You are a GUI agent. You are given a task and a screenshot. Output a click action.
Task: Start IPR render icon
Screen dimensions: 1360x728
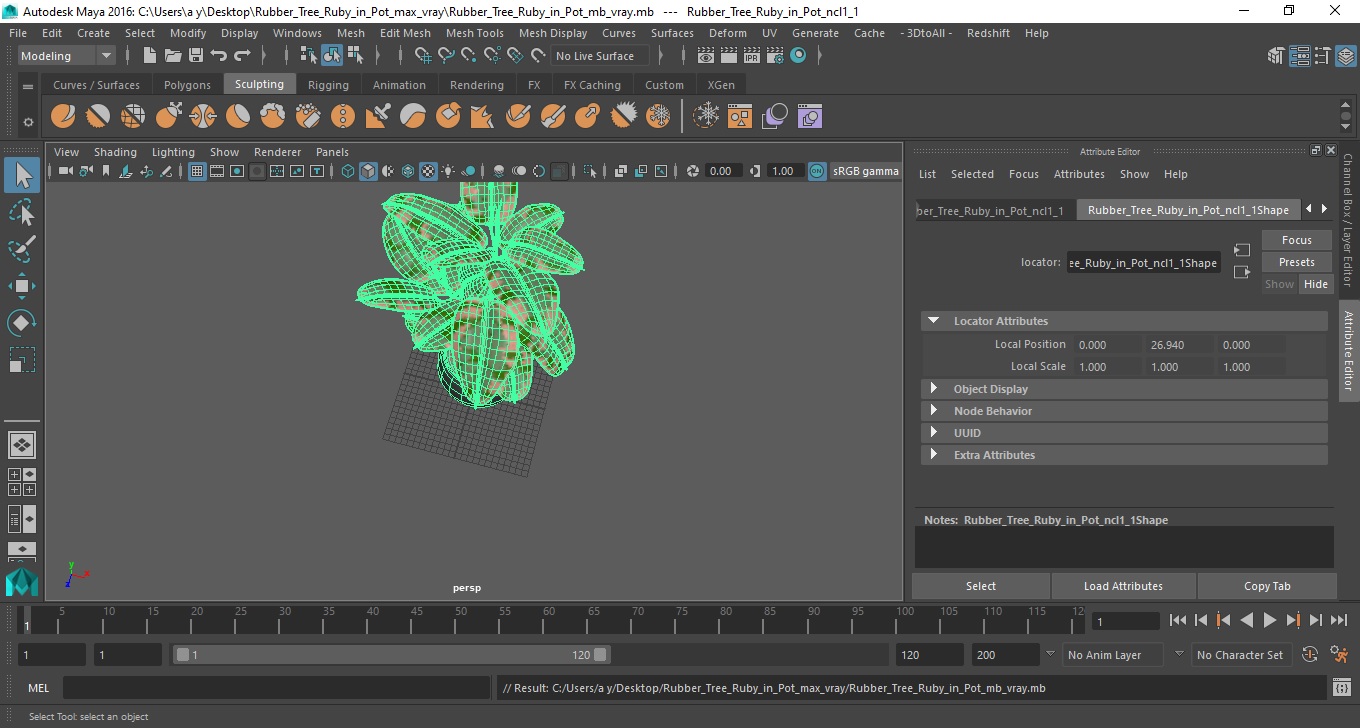(752, 56)
